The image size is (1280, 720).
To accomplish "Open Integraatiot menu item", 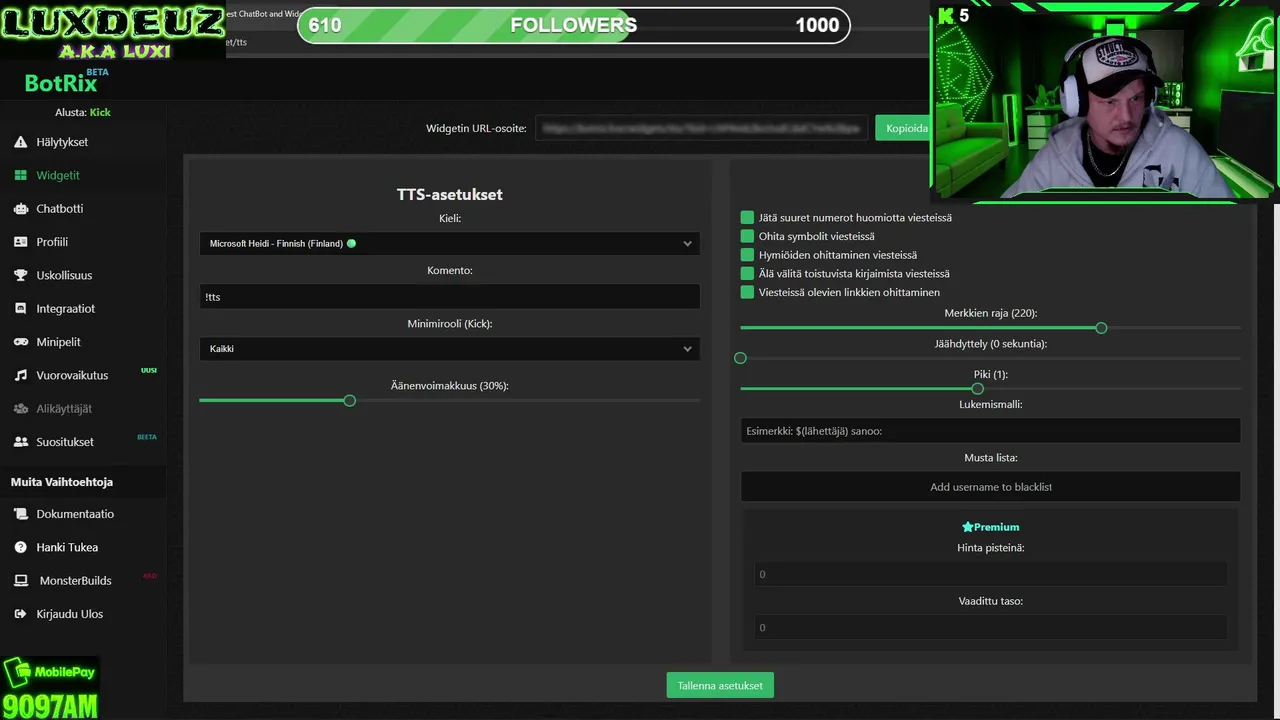I will tap(66, 309).
